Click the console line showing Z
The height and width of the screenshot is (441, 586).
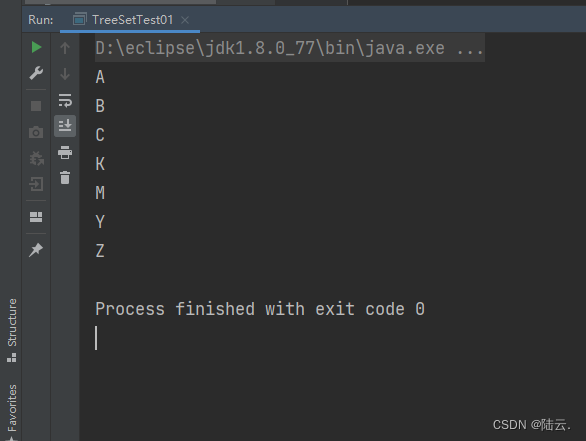pos(100,251)
